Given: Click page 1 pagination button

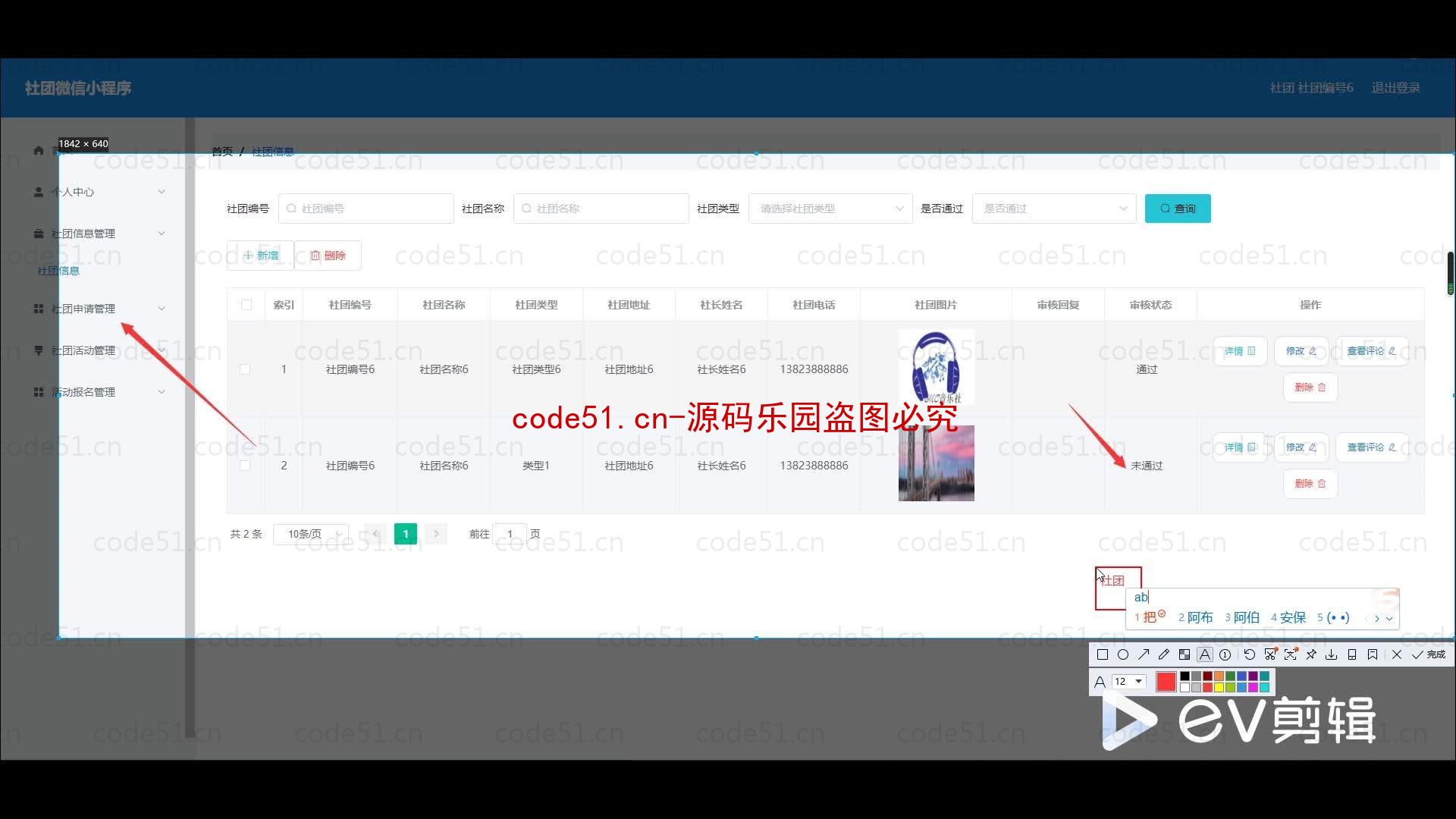Looking at the screenshot, I should click(405, 533).
